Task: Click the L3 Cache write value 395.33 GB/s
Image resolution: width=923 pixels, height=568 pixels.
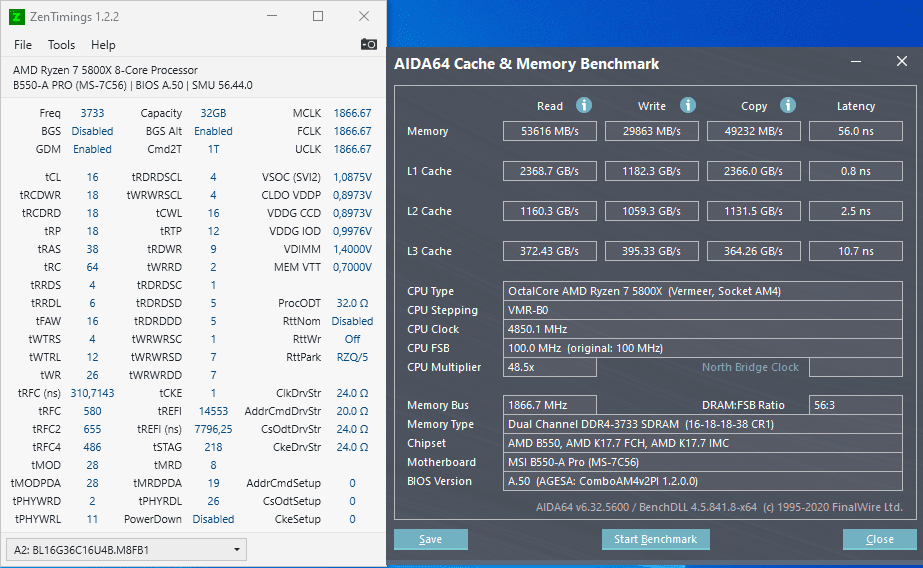Action: (x=652, y=251)
